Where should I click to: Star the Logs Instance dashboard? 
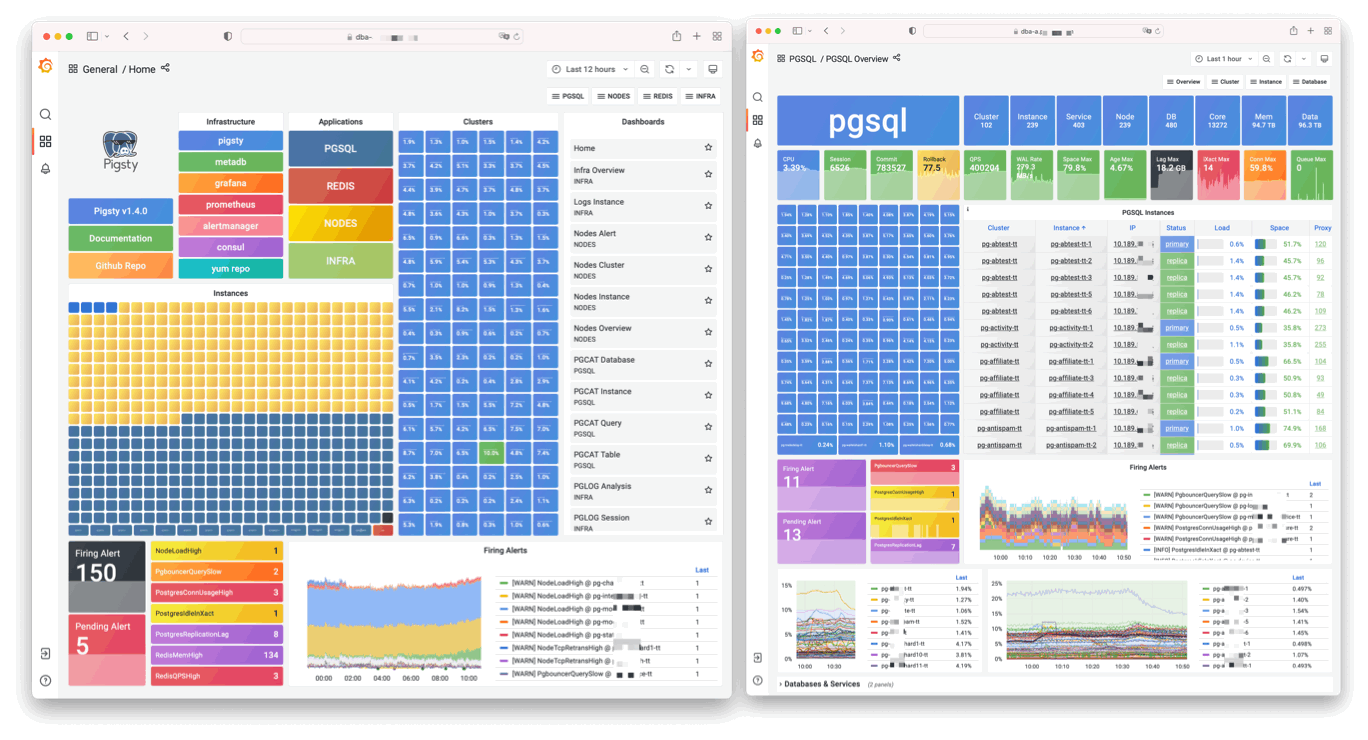708,206
